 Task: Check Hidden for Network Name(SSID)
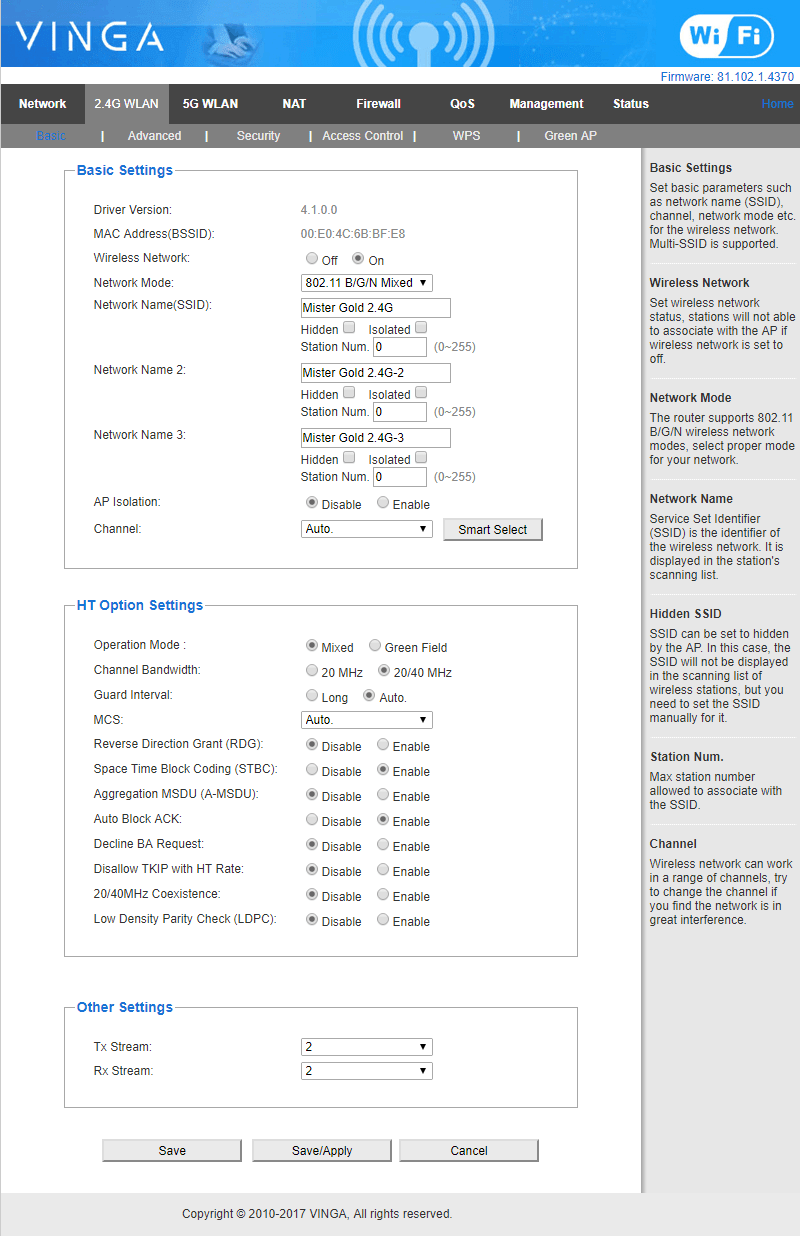[349, 327]
